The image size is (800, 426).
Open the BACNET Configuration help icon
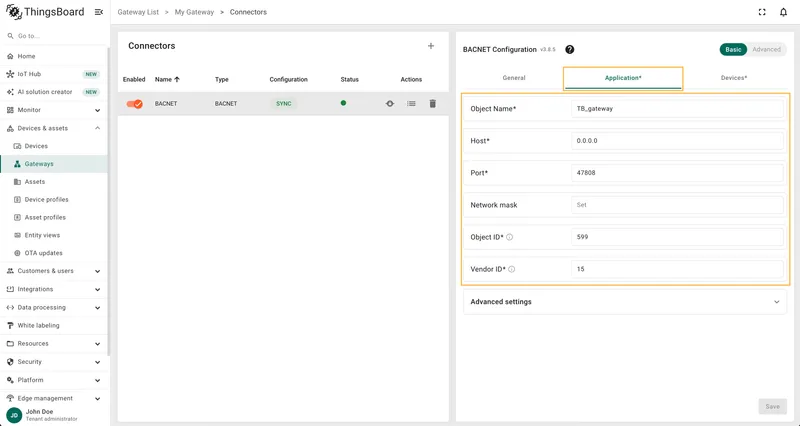pos(570,49)
